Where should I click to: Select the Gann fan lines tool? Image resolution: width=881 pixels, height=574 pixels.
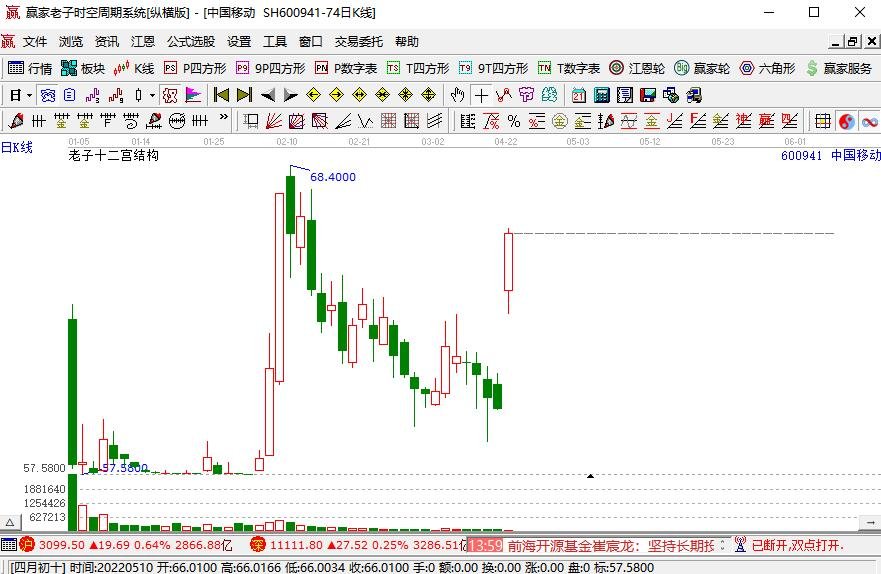point(274,121)
